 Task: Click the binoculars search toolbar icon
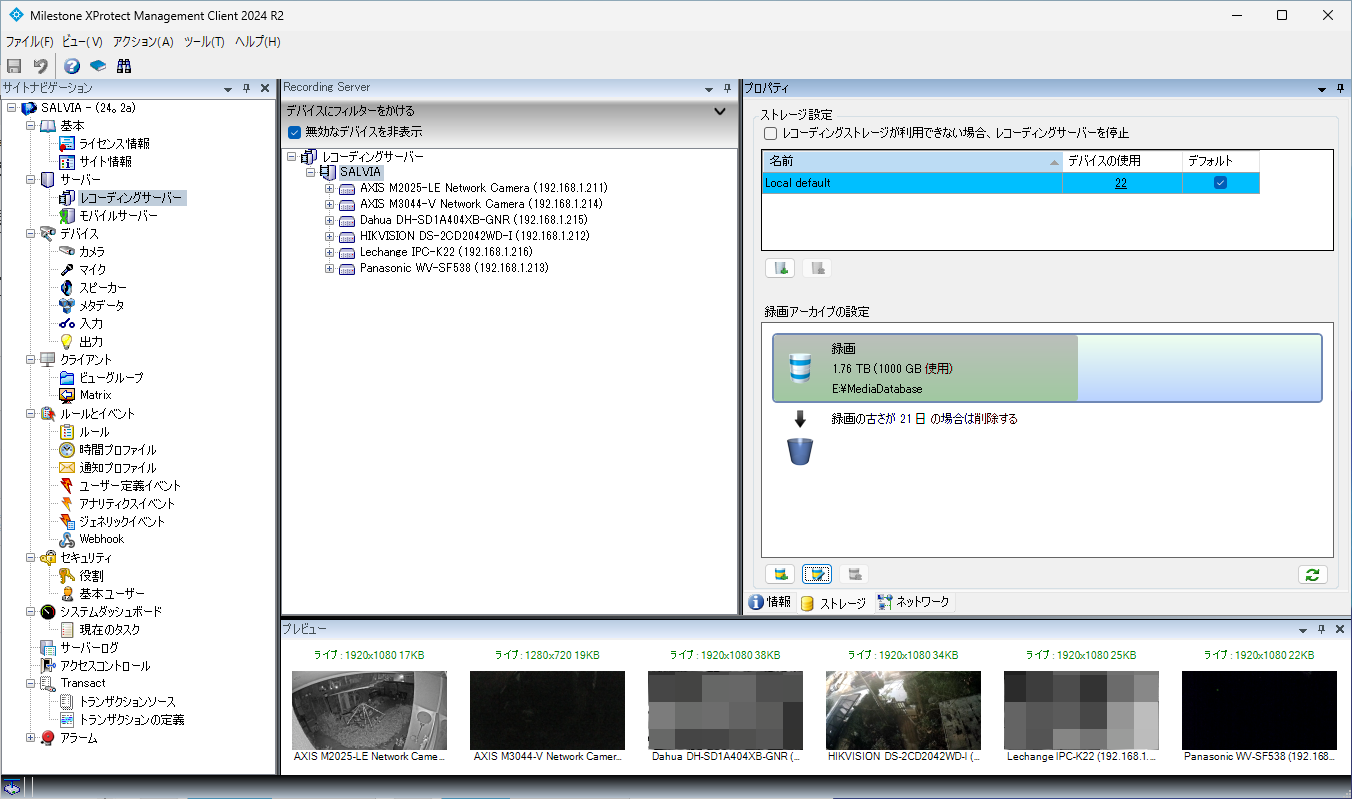coord(124,66)
